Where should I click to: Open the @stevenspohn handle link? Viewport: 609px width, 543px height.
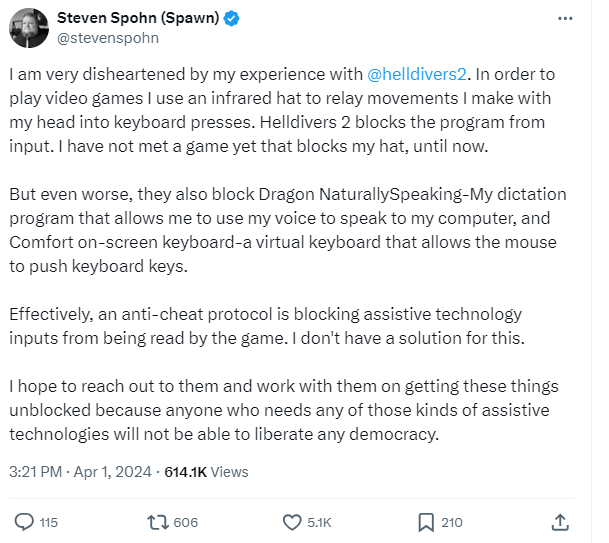click(x=108, y=38)
